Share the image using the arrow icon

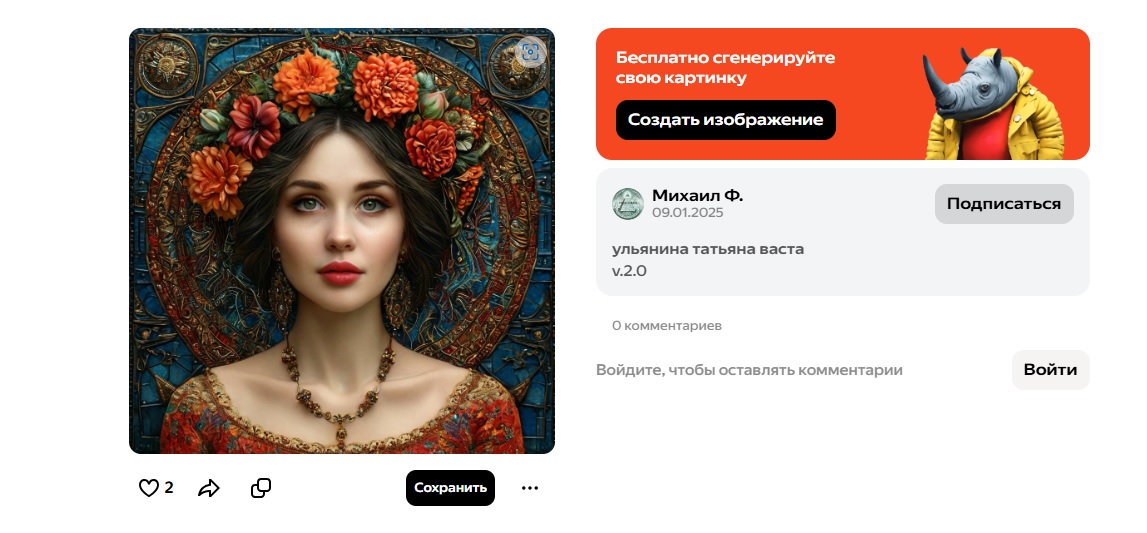pos(209,488)
